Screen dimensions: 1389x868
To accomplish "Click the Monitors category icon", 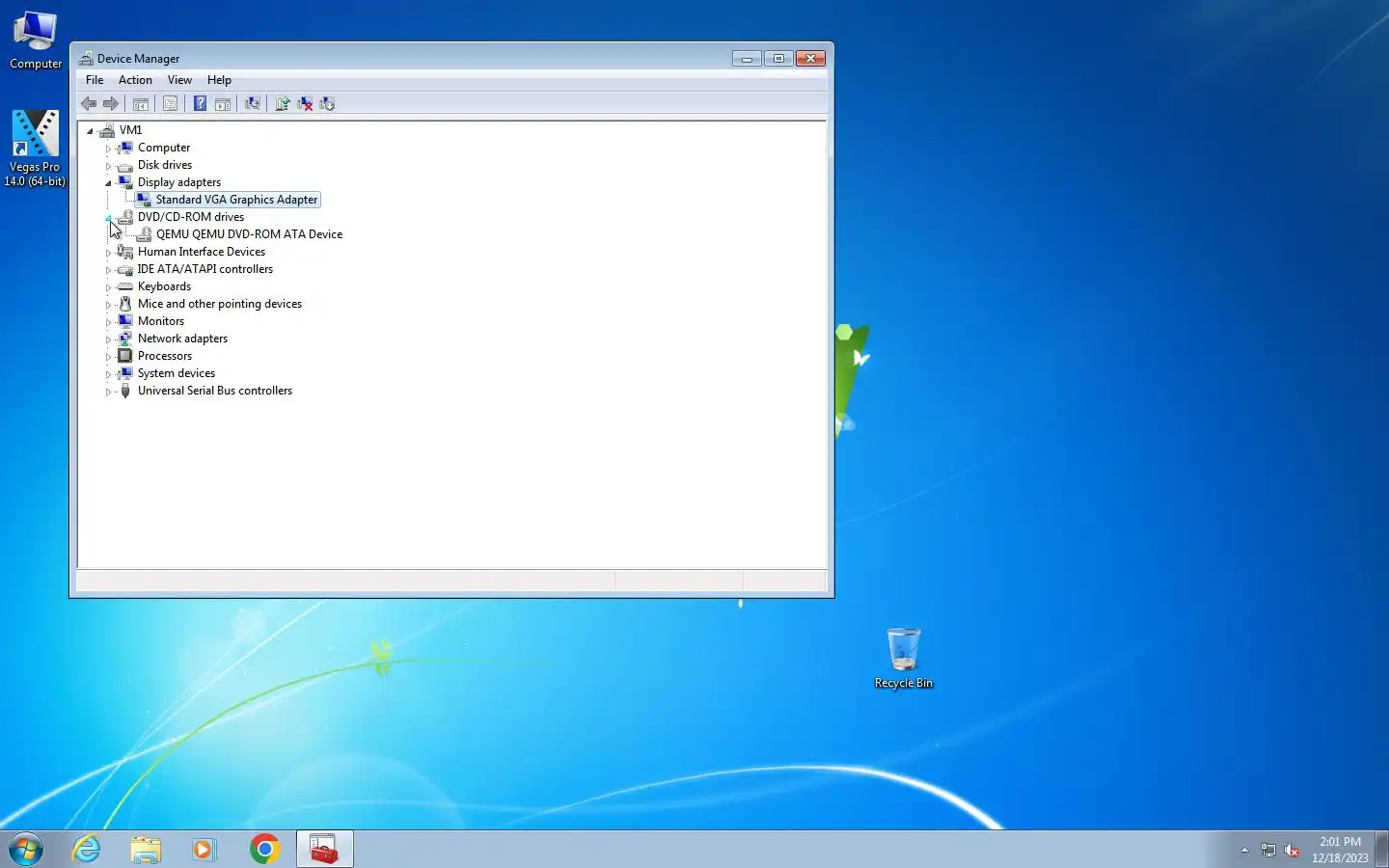I will coord(125,321).
